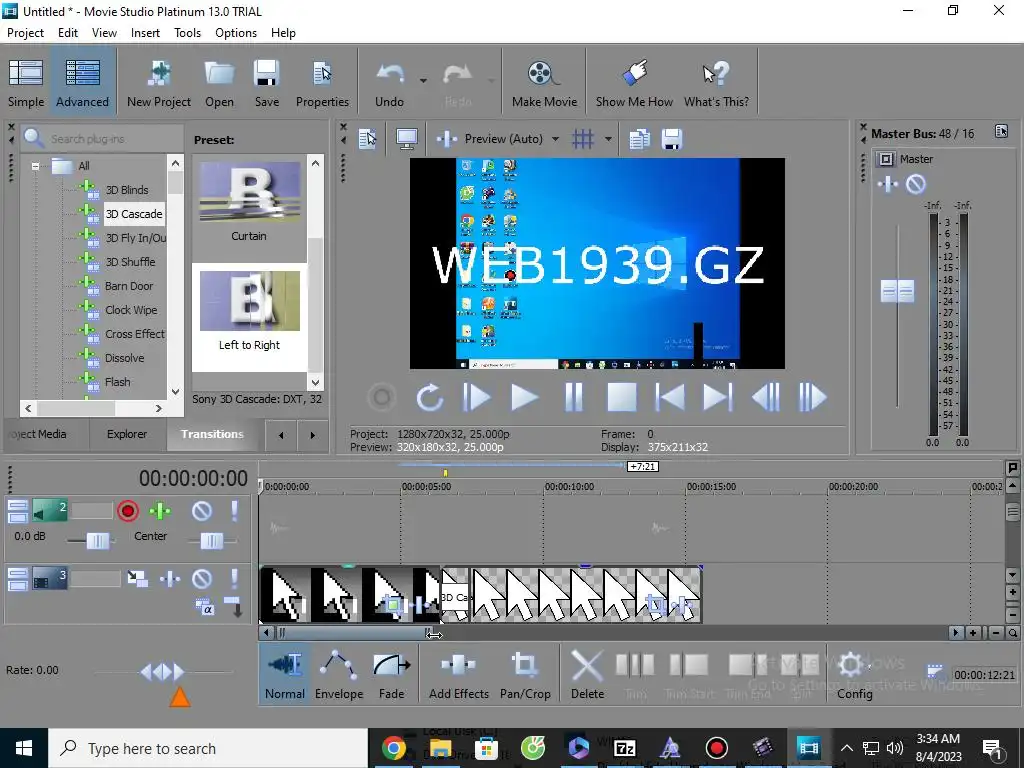Open Preview (Auto) quality dropdown
This screenshot has height=768, width=1024.
click(555, 139)
